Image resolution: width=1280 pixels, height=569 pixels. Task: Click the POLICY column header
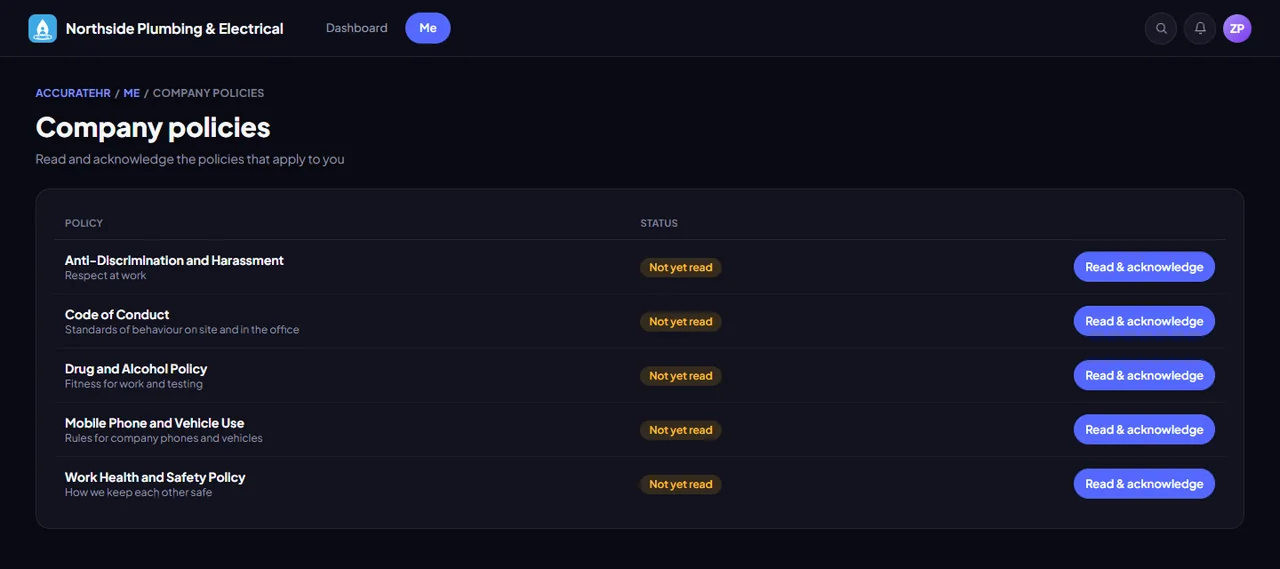84,223
